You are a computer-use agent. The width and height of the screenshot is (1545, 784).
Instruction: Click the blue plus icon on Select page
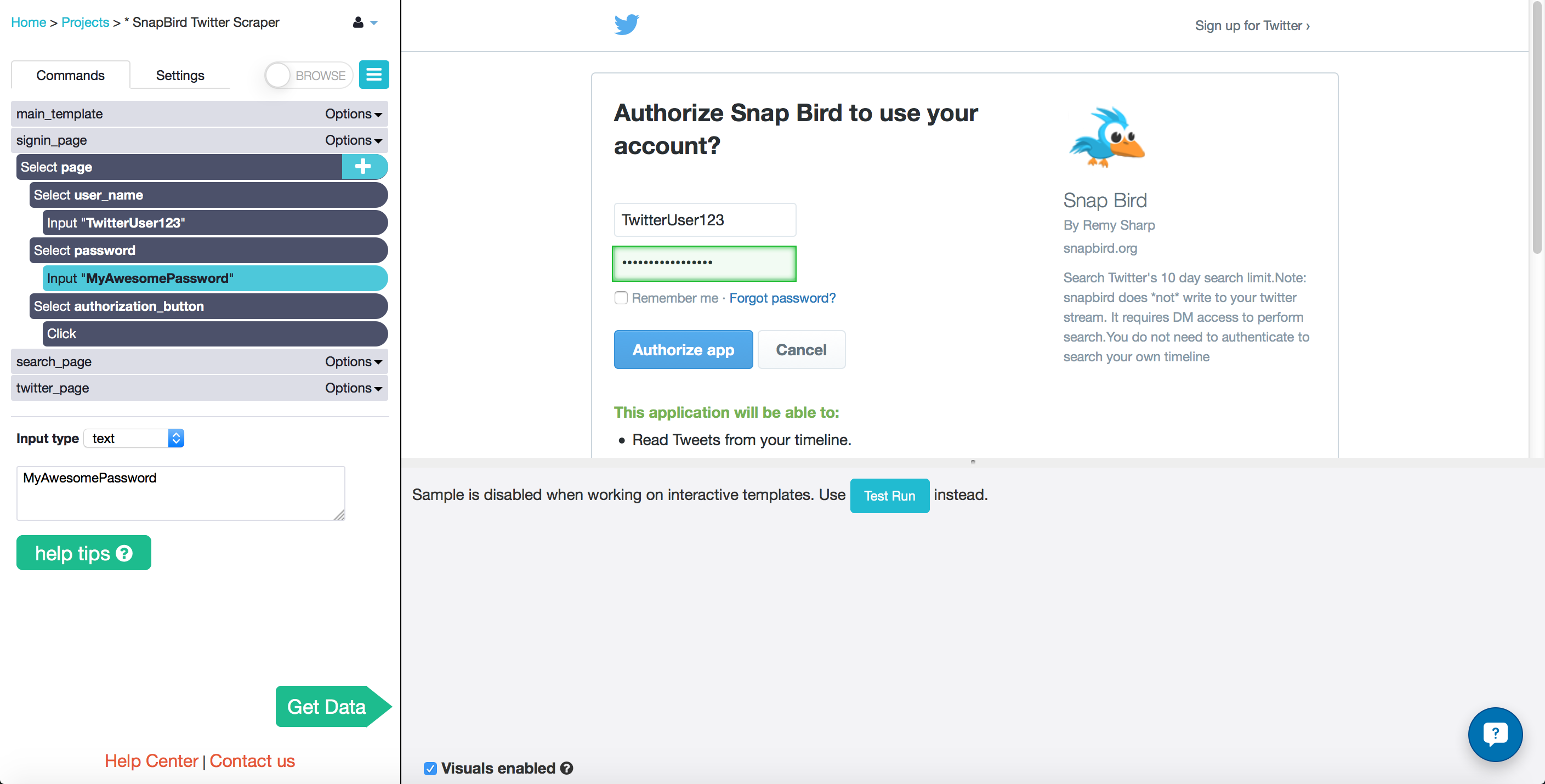[x=363, y=167]
